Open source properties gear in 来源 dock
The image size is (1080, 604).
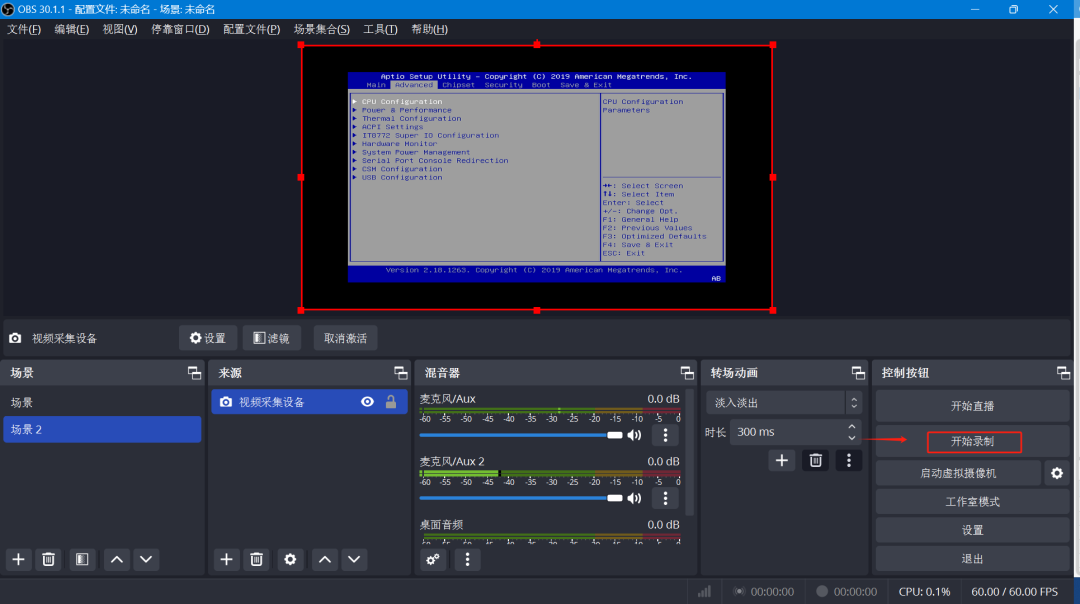coord(291,559)
